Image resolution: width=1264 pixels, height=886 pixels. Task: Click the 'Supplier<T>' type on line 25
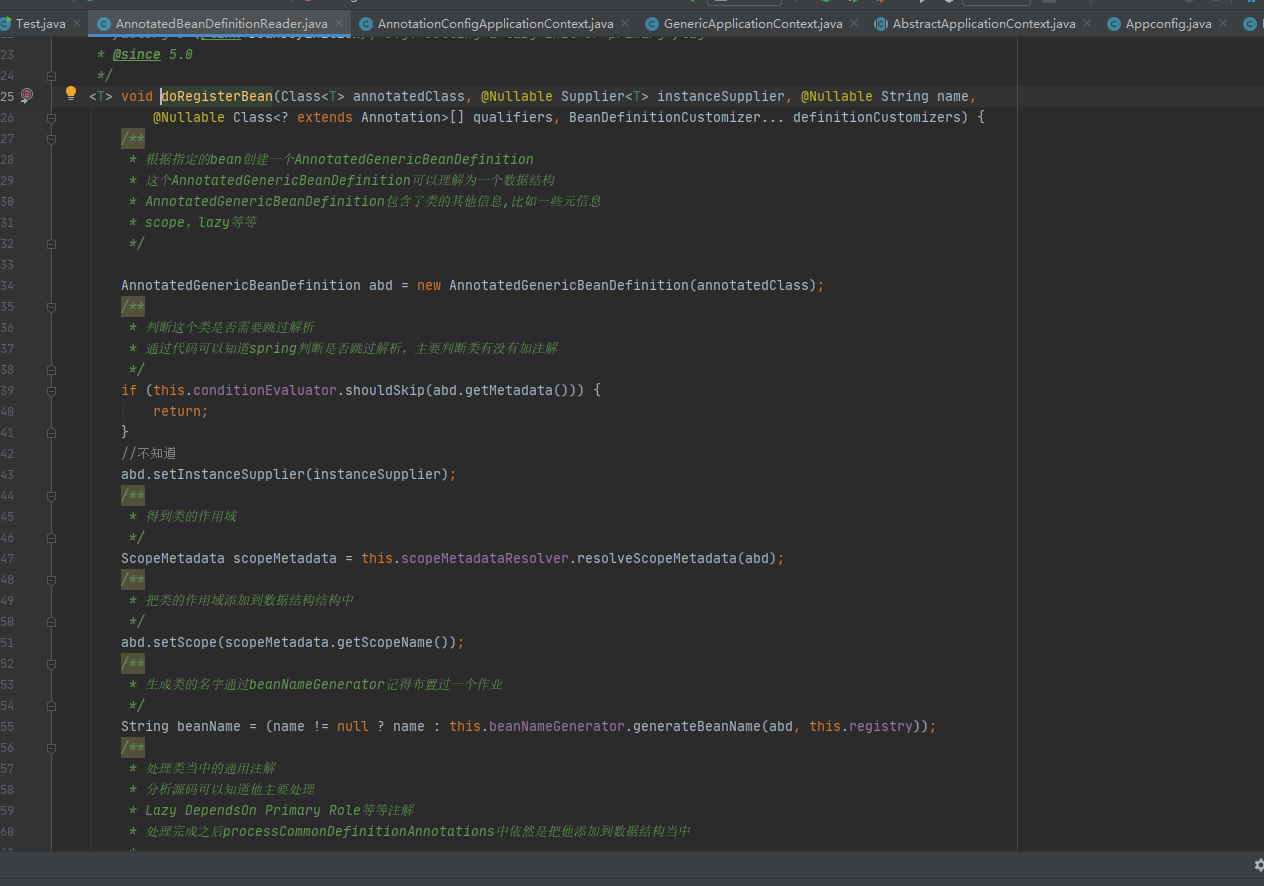[605, 96]
